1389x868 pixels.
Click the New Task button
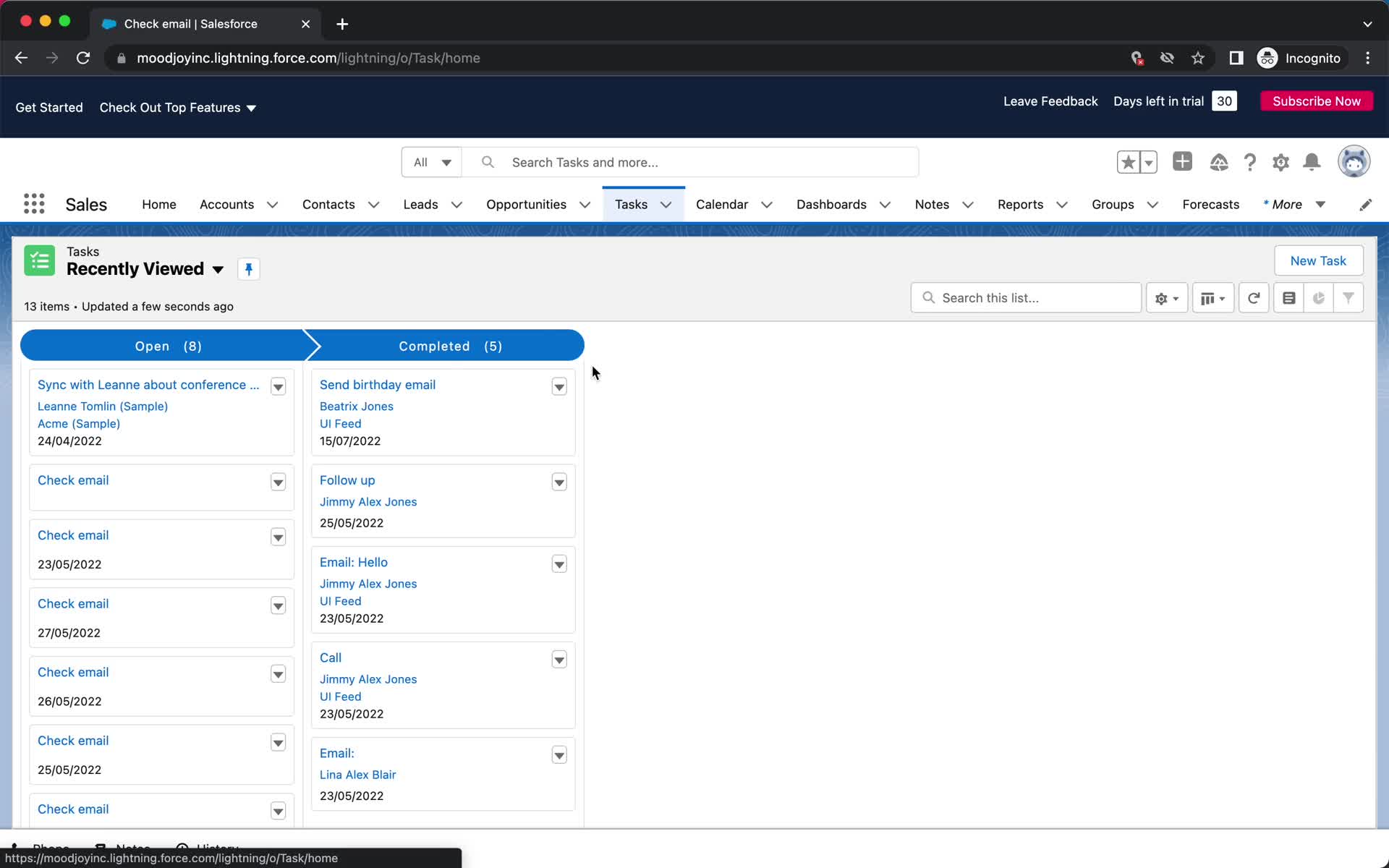[1318, 260]
